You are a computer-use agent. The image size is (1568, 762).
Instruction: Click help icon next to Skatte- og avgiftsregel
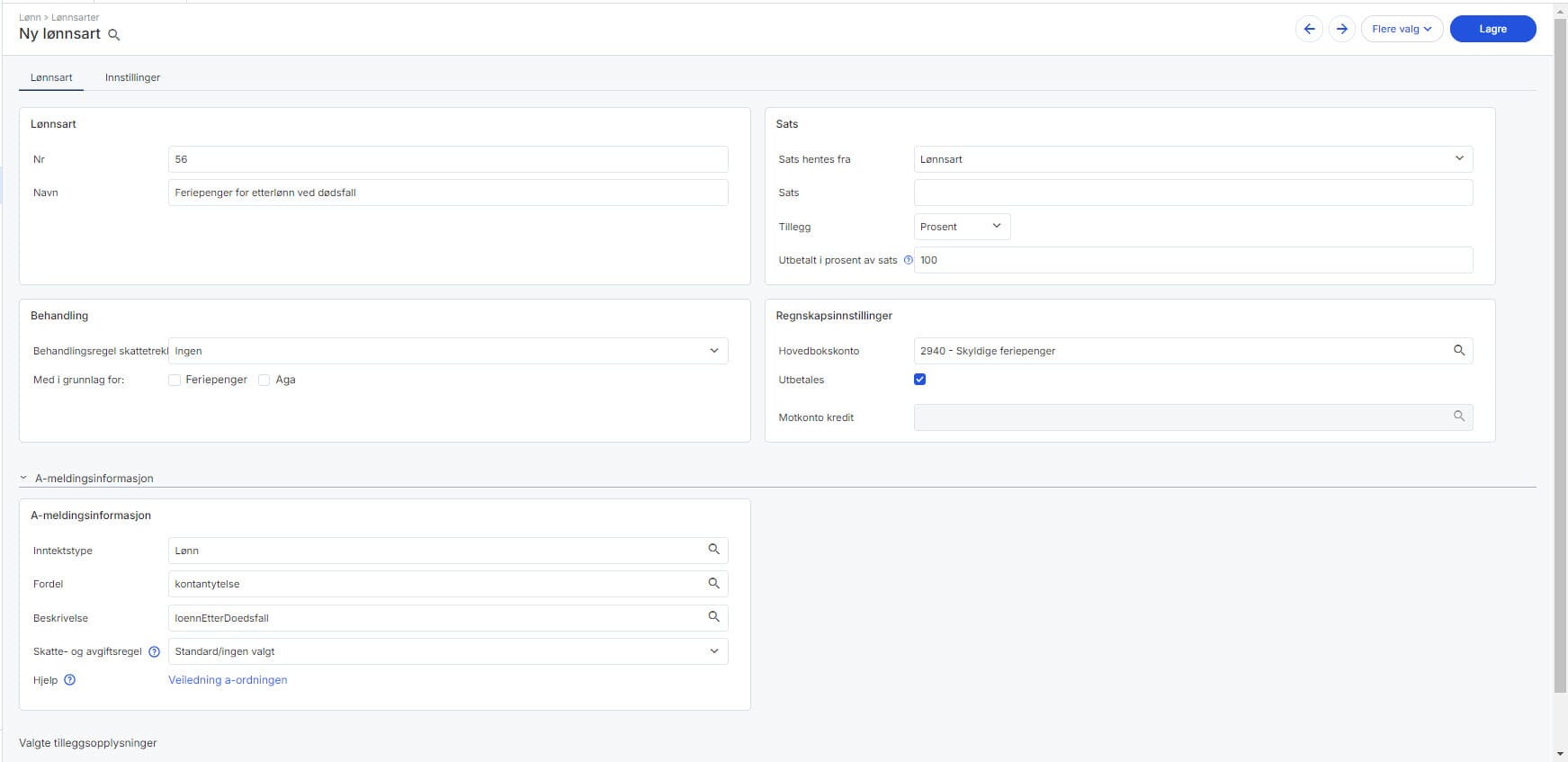(154, 651)
